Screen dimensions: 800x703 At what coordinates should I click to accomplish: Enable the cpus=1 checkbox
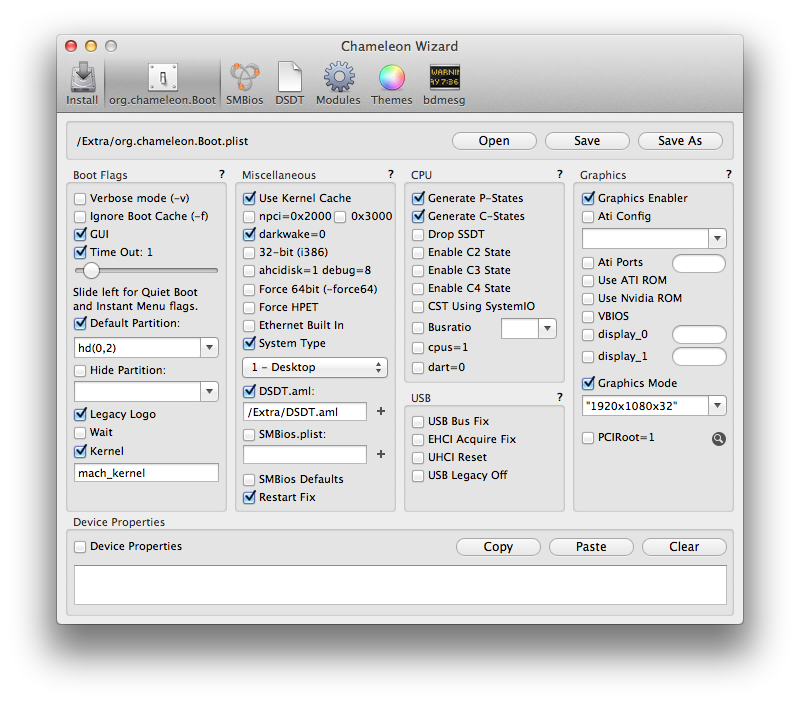point(418,348)
